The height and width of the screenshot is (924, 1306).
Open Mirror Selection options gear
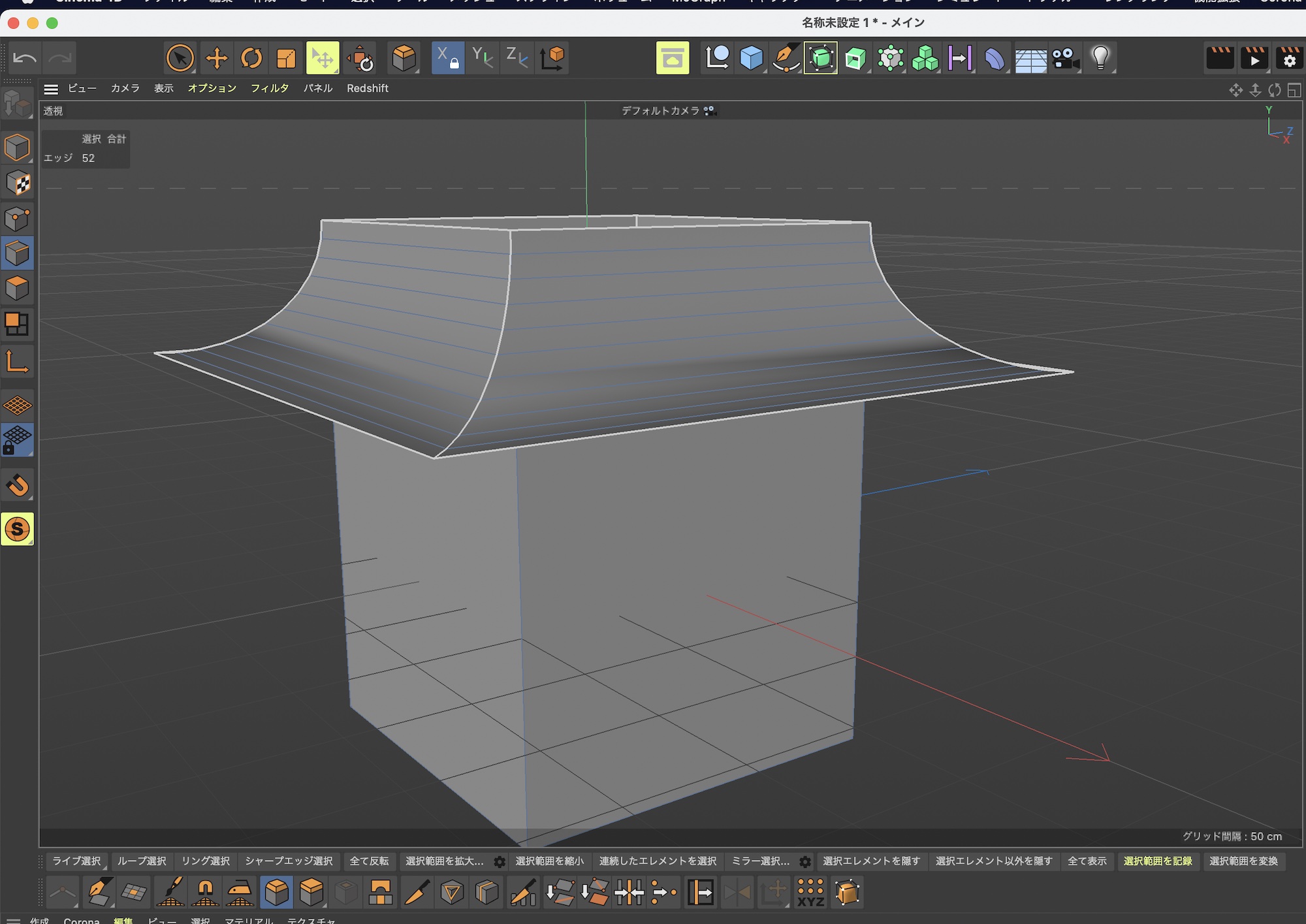click(805, 862)
